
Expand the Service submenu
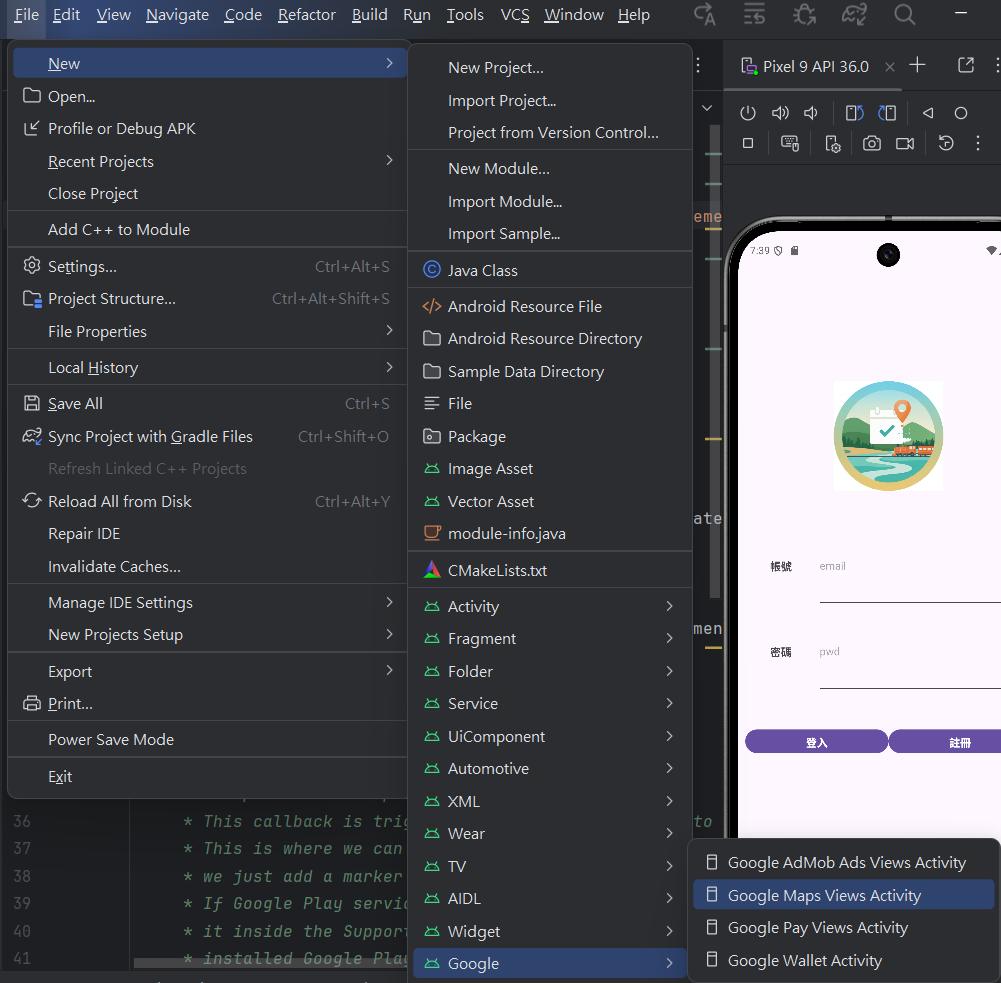pos(550,703)
